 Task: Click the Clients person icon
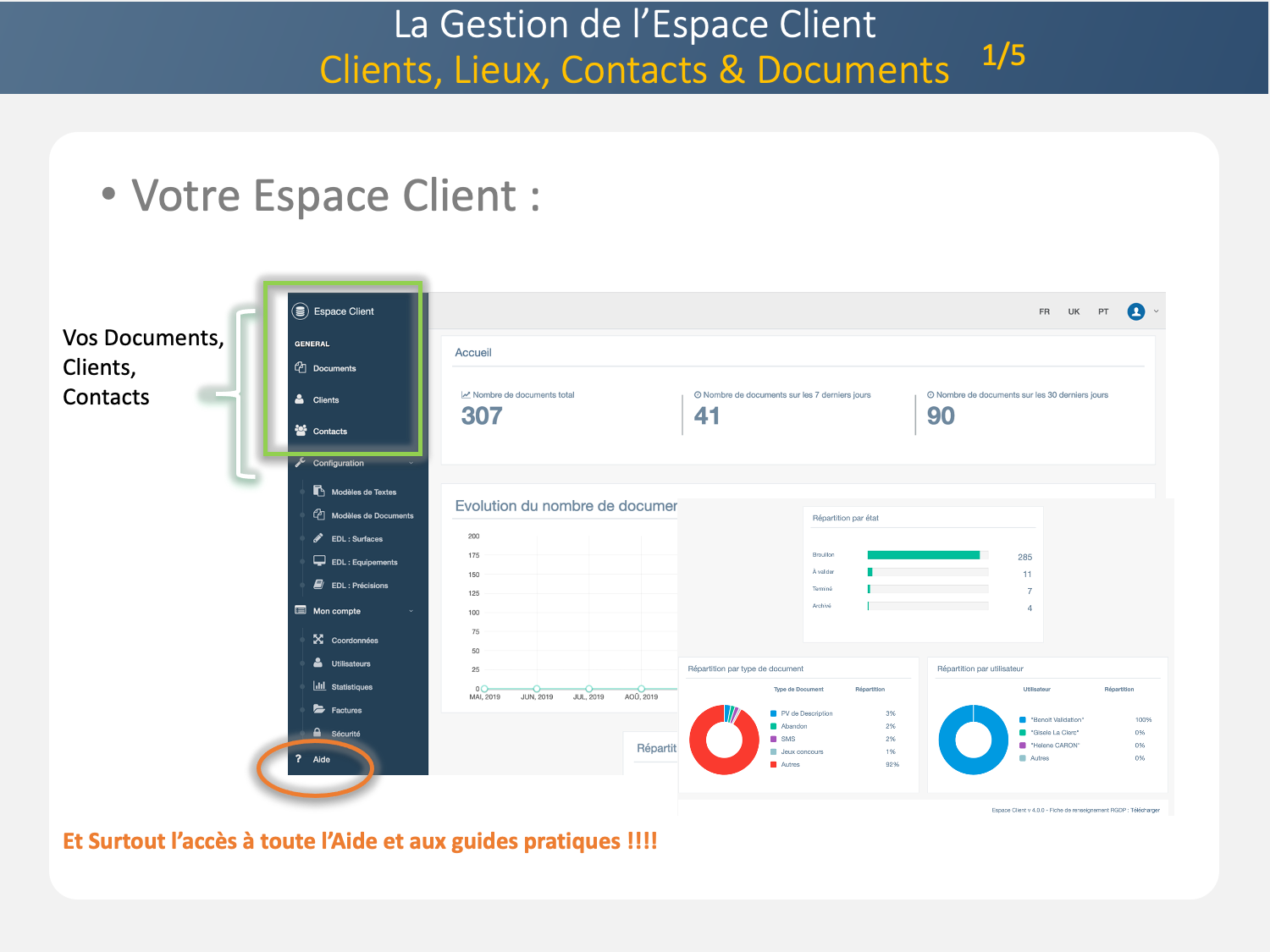pos(300,399)
